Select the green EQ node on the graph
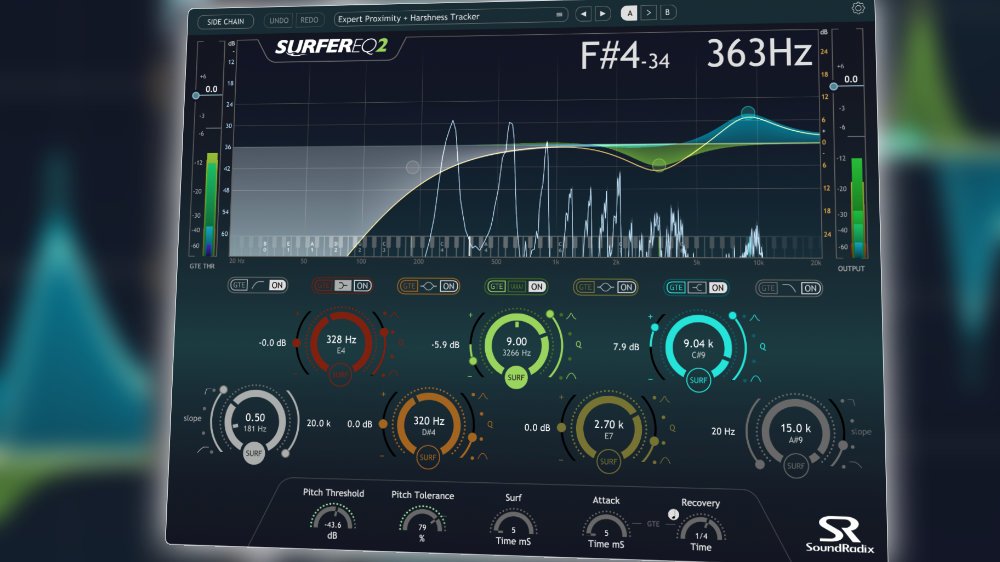Image resolution: width=1000 pixels, height=562 pixels. (659, 165)
